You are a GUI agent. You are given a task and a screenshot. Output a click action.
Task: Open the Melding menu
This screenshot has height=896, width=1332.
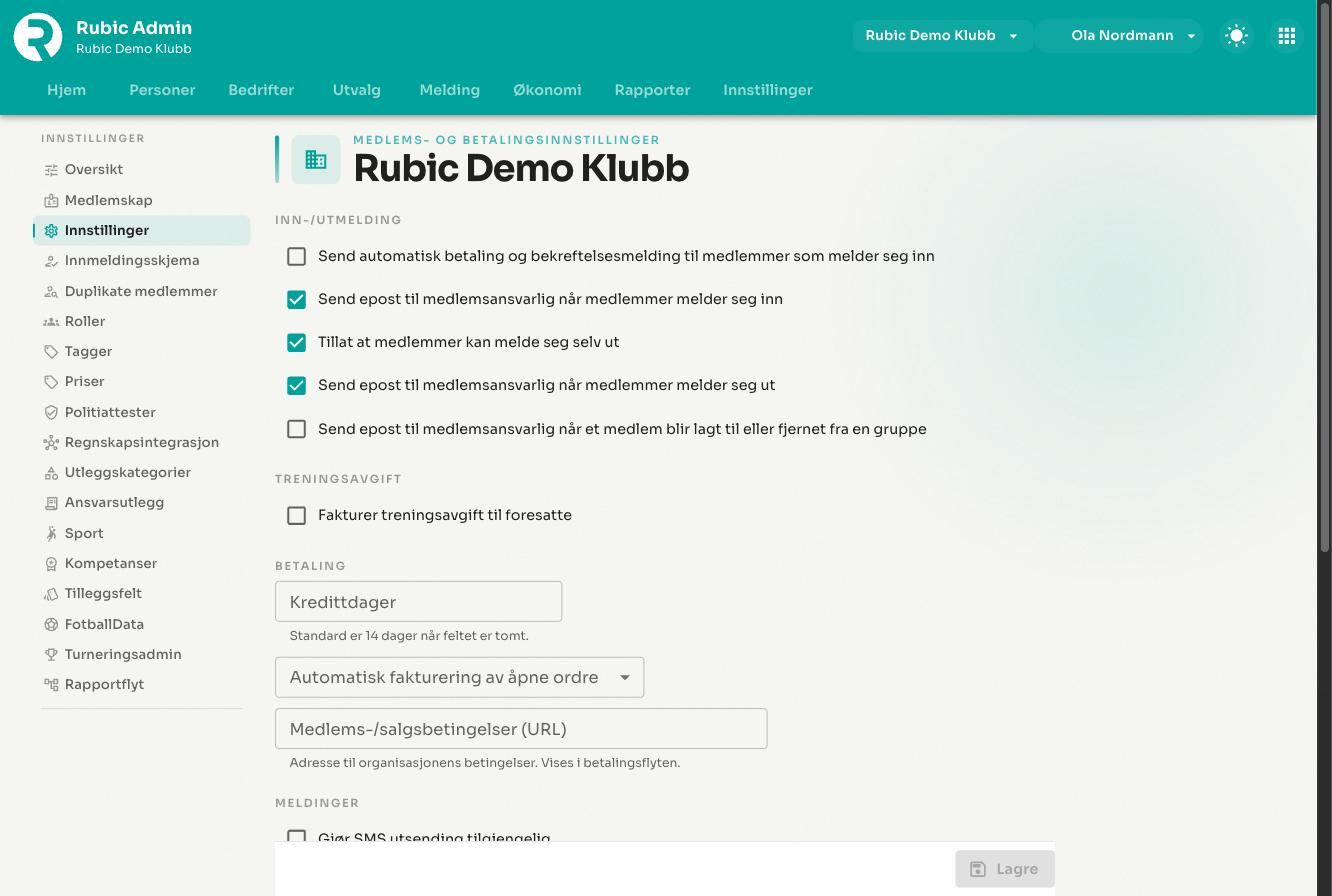tap(450, 90)
